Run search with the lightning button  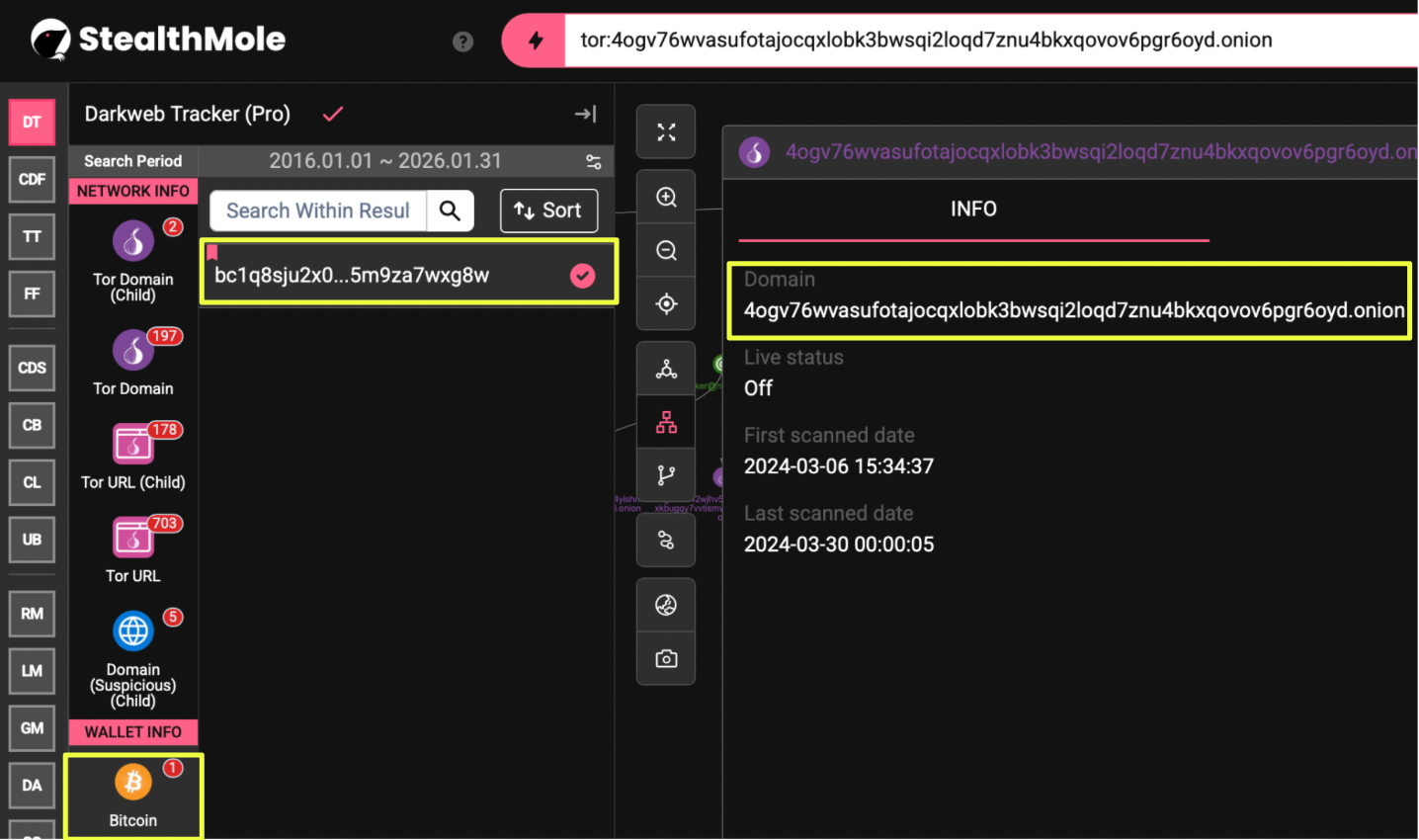click(535, 42)
